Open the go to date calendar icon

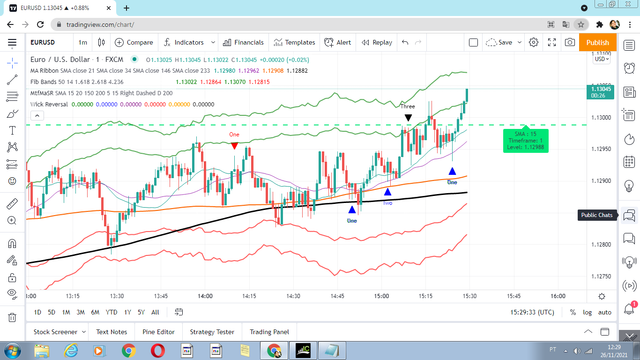click(179, 312)
